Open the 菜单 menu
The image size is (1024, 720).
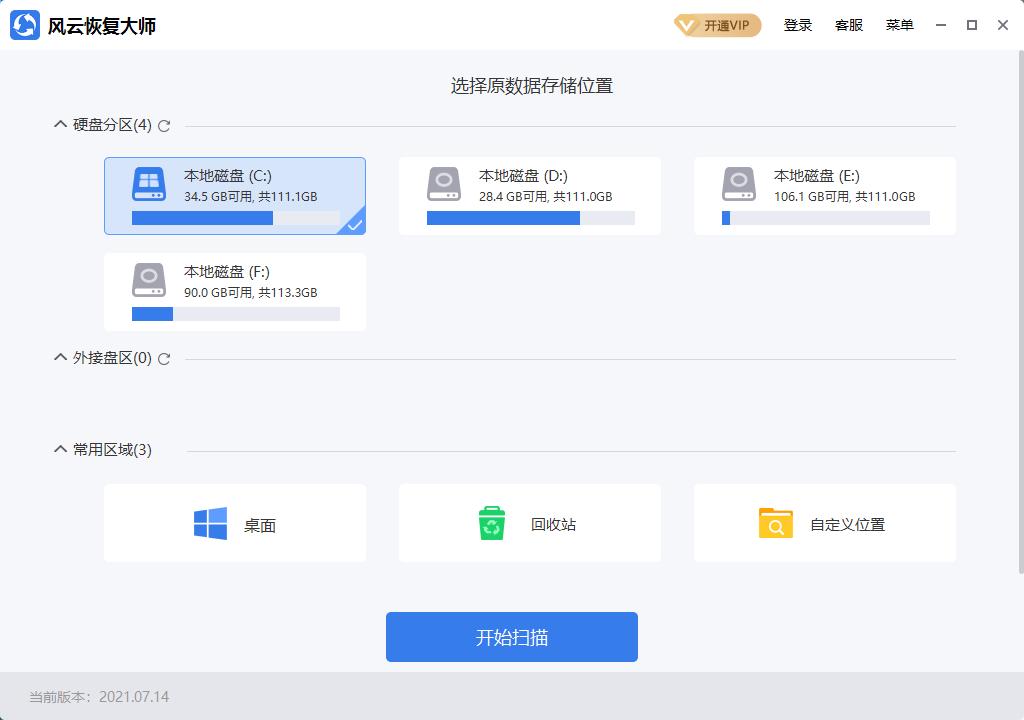pos(899,25)
